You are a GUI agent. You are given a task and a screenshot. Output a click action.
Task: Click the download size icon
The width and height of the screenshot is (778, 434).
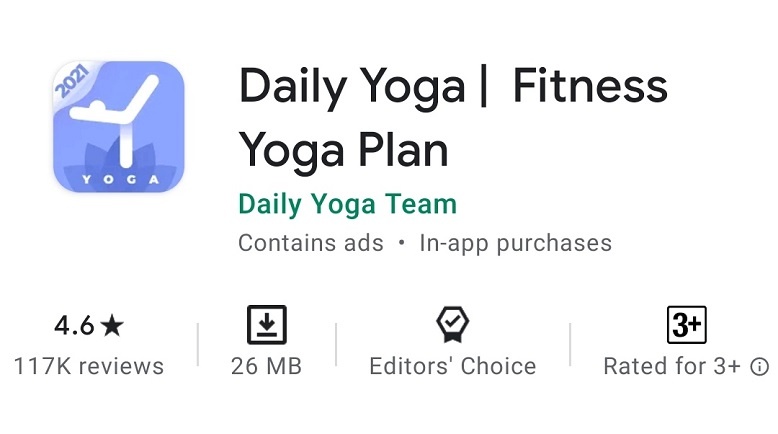[x=267, y=325]
